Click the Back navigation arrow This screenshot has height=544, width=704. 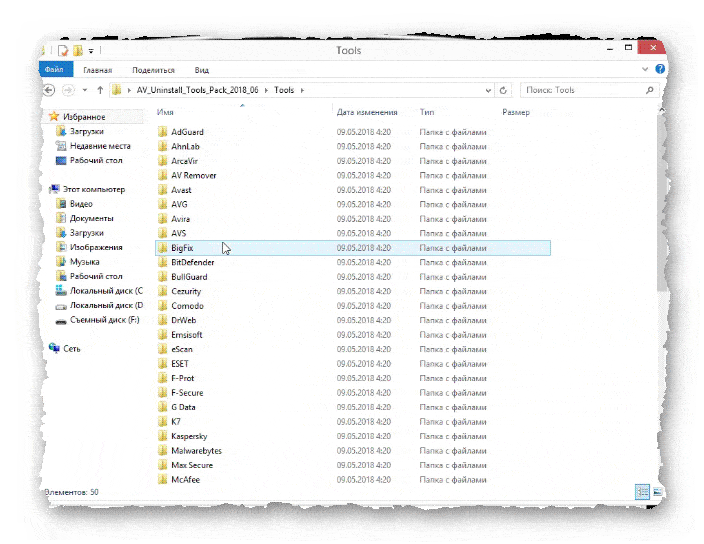point(49,90)
